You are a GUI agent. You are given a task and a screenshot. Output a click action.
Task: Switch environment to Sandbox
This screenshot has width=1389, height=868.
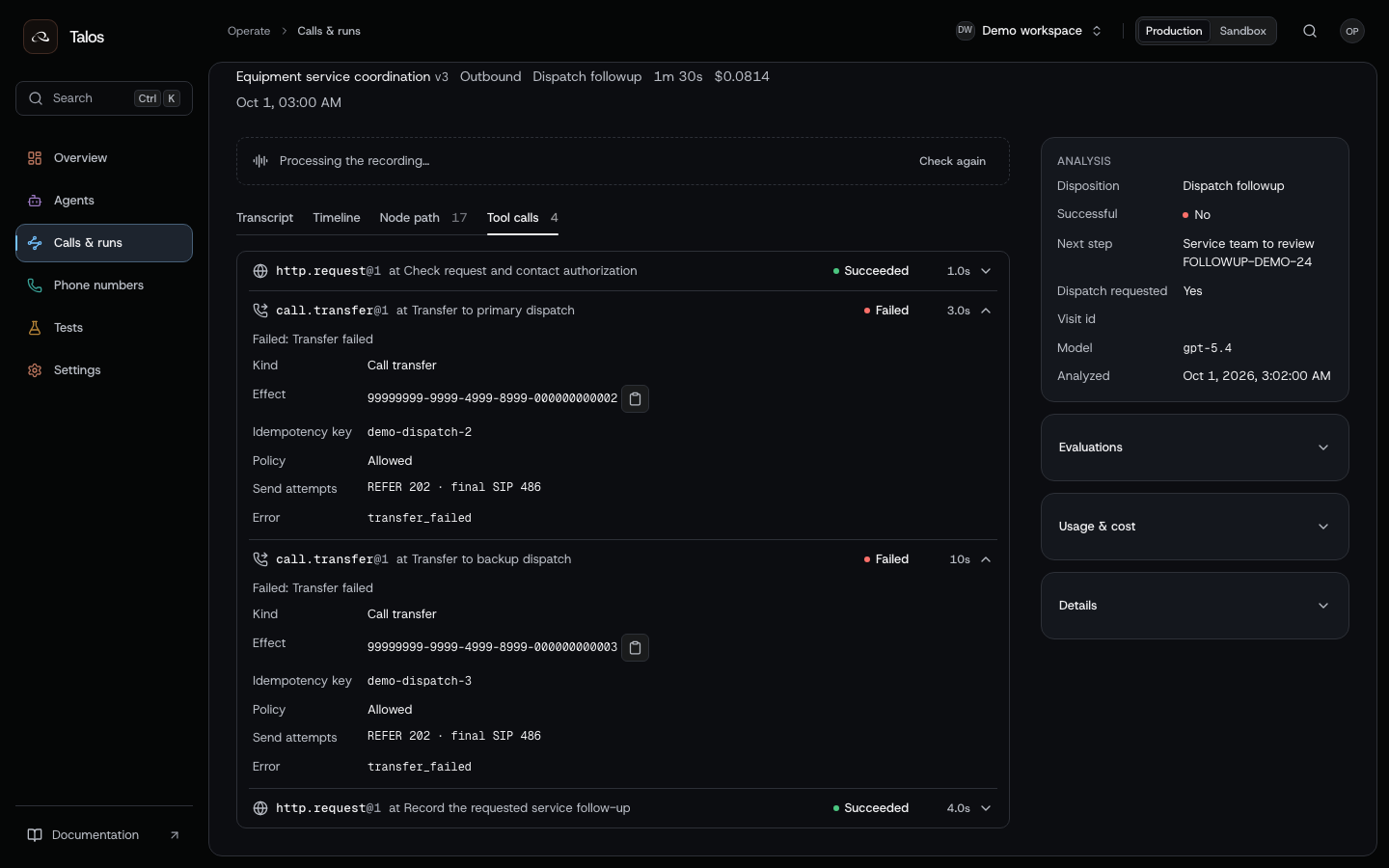pyautogui.click(x=1242, y=31)
